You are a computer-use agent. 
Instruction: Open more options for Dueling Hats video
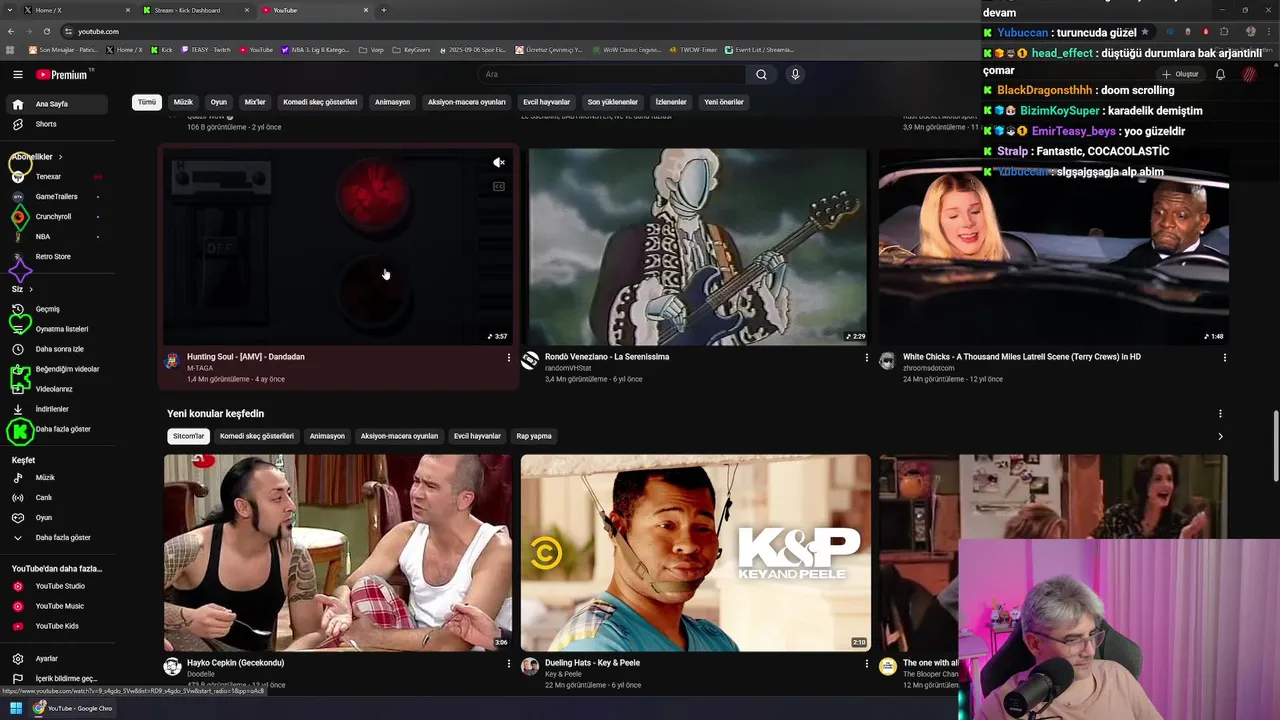(866, 664)
